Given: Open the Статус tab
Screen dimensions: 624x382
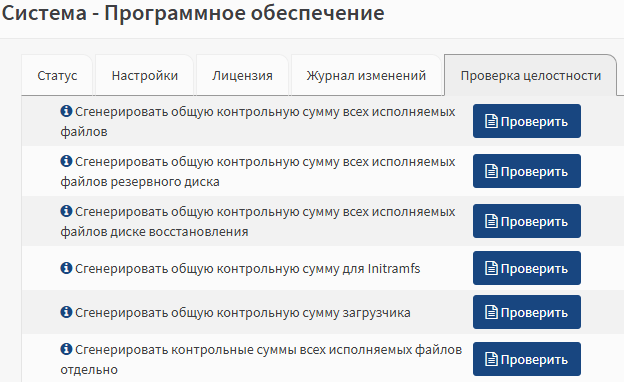Looking at the screenshot, I should 57,75.
